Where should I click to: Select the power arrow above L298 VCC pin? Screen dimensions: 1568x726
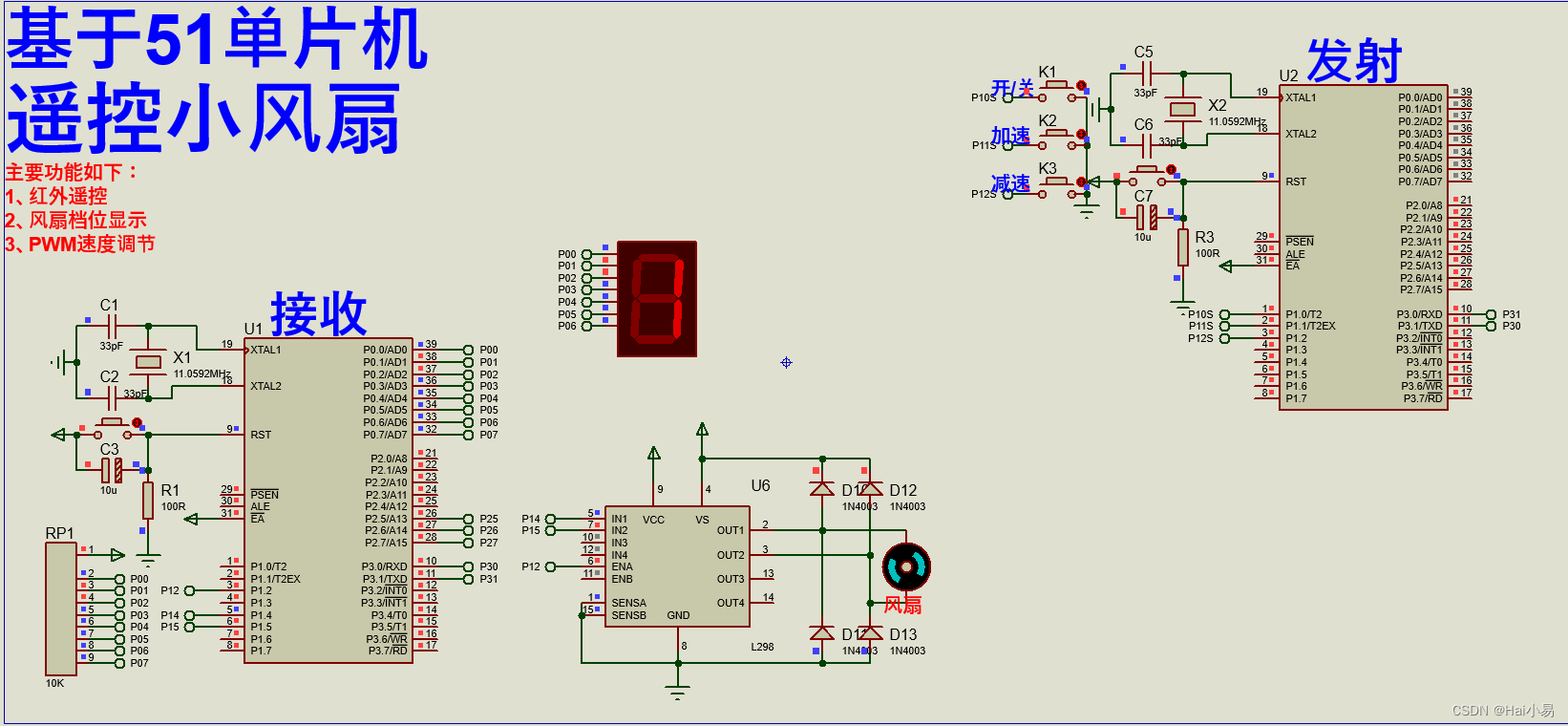[x=654, y=454]
